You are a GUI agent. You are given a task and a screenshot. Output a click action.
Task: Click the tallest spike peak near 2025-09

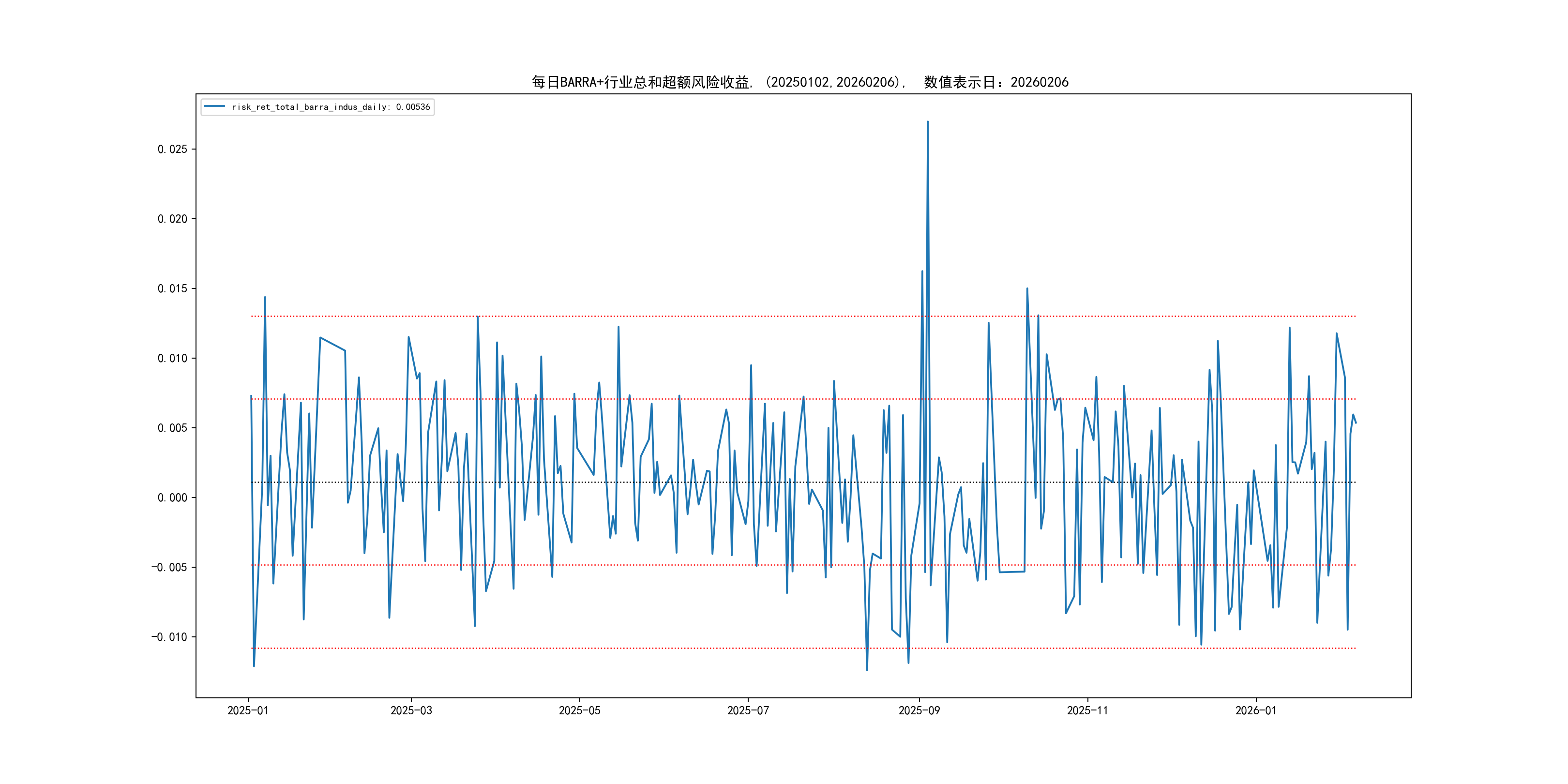coord(928,122)
